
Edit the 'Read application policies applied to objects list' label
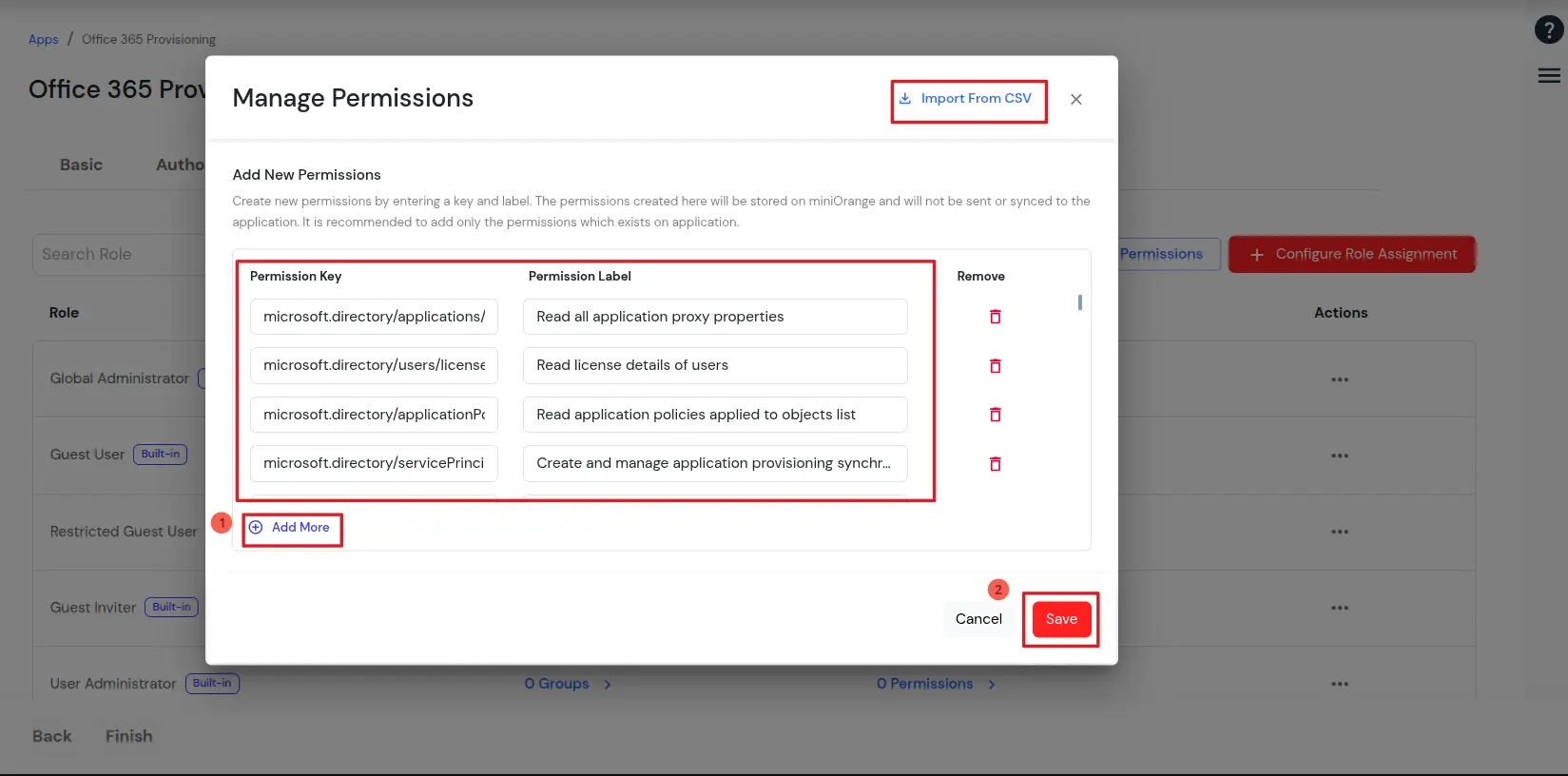pyautogui.click(x=715, y=415)
